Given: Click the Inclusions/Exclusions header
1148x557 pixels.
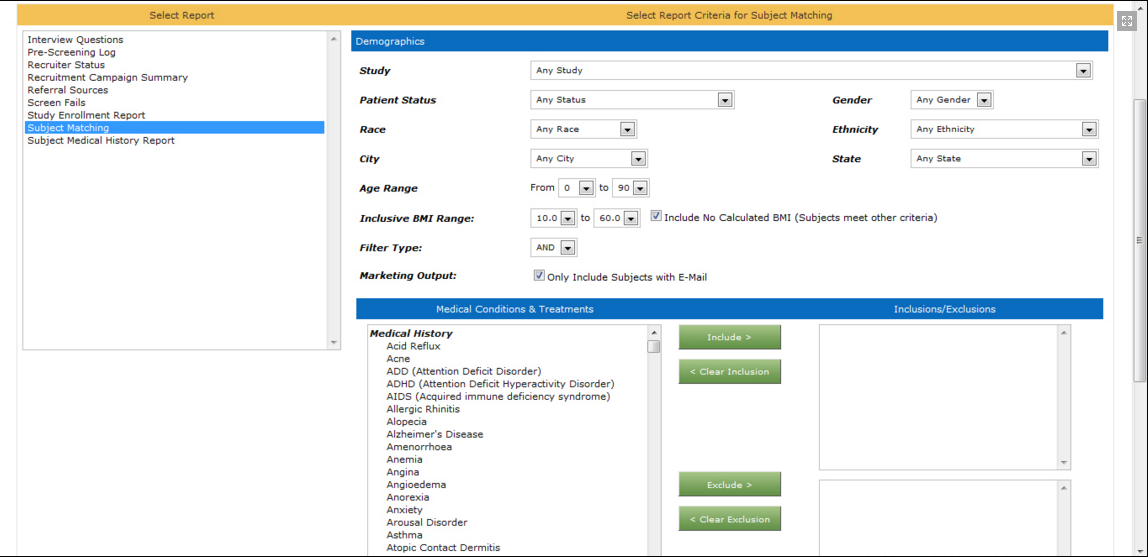Looking at the screenshot, I should [944, 309].
